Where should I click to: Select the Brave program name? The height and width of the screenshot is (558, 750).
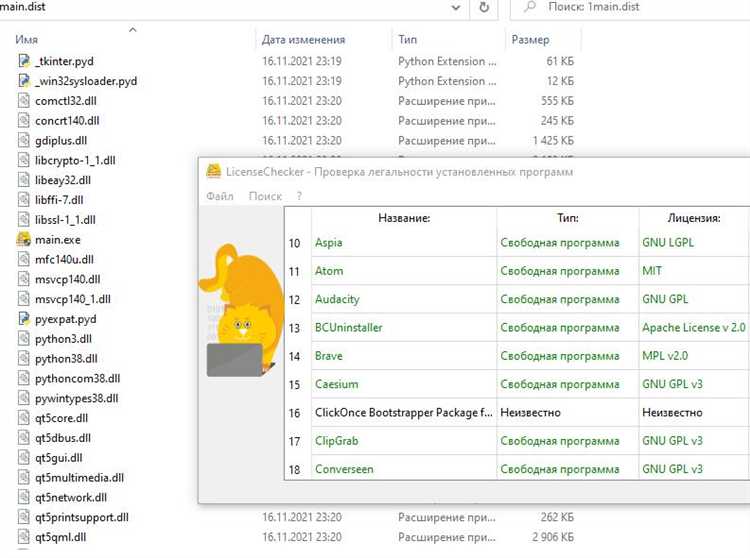(329, 356)
